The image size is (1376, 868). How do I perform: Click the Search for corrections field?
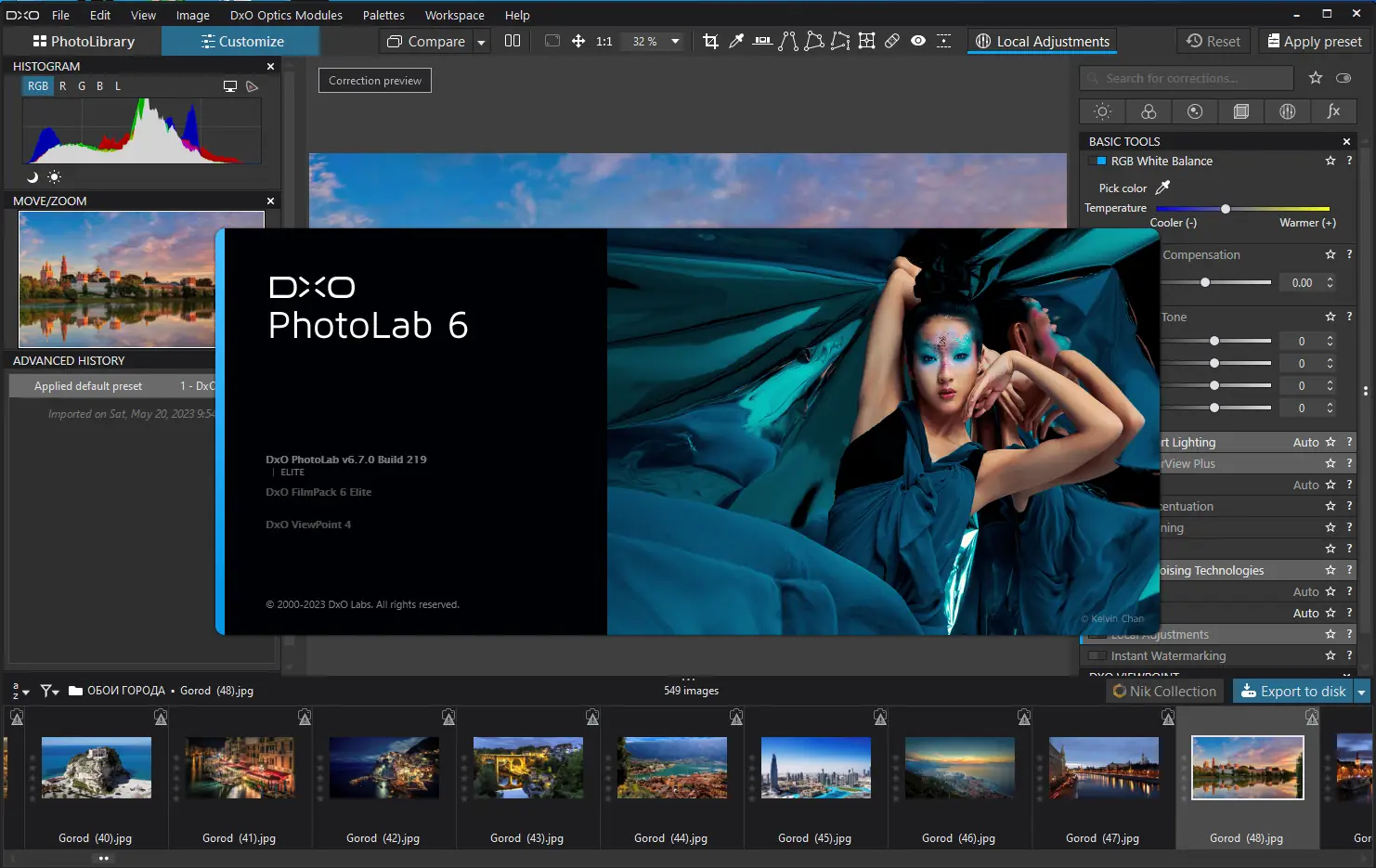pos(1187,78)
